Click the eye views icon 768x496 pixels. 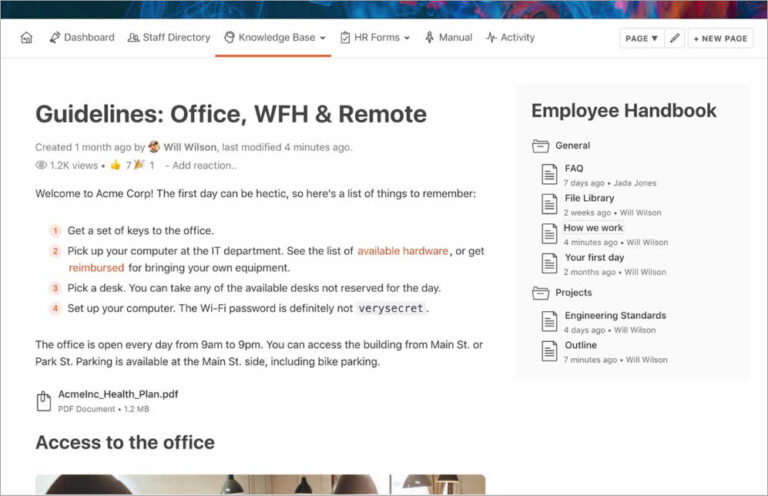(x=41, y=165)
